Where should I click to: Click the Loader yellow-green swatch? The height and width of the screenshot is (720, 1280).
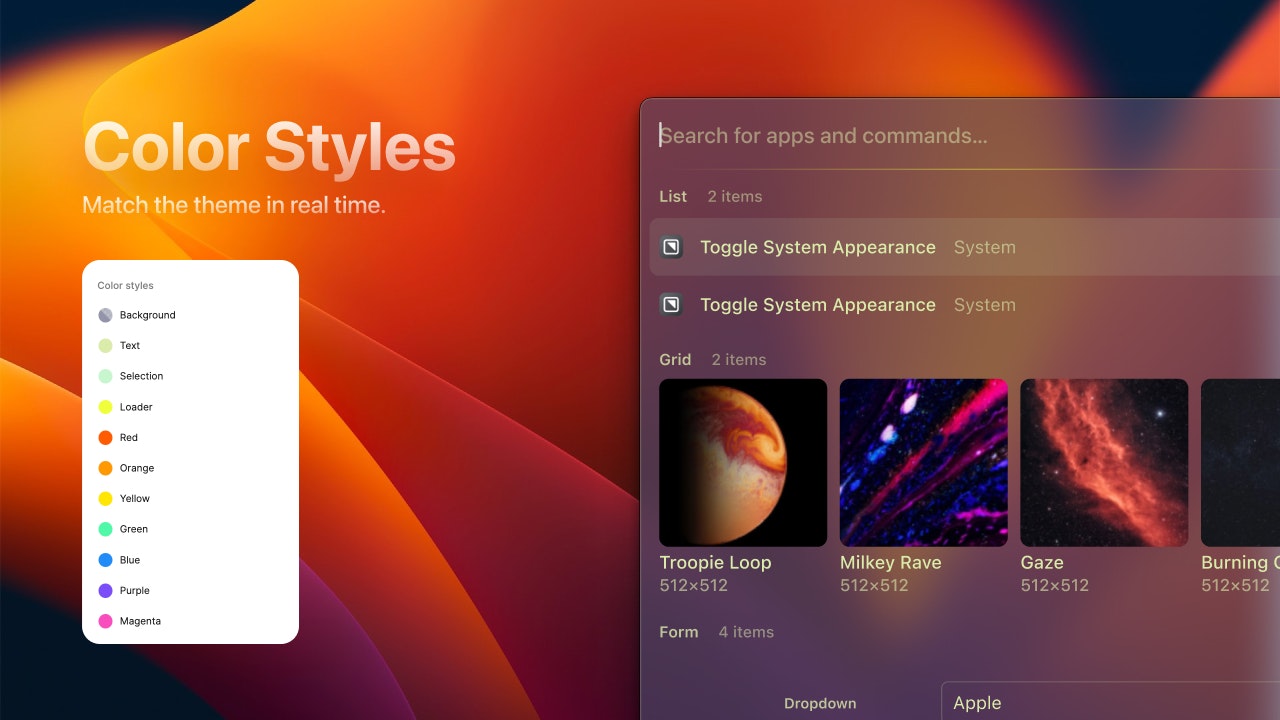click(105, 407)
